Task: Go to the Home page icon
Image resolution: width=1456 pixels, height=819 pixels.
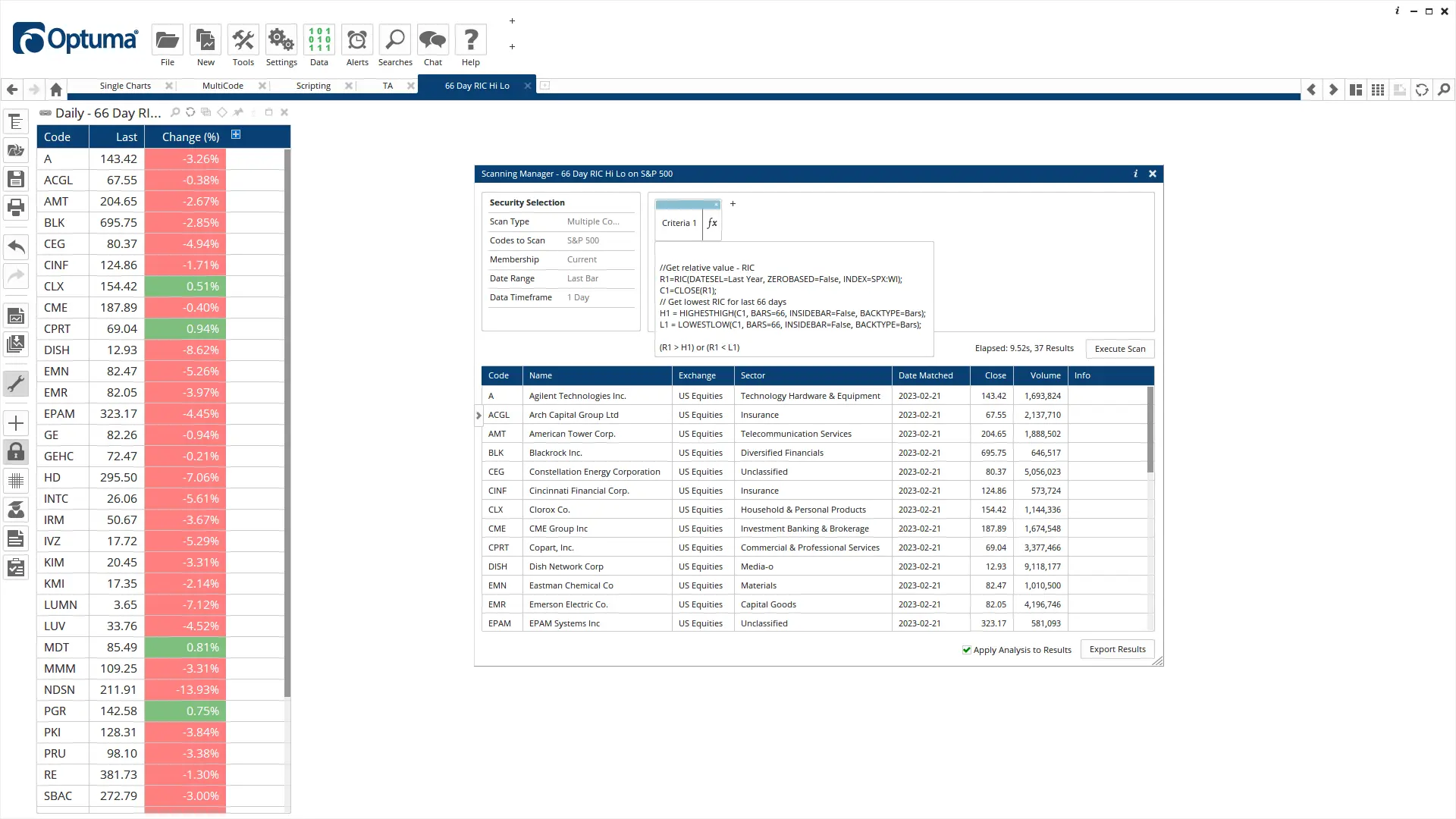Action: click(56, 89)
